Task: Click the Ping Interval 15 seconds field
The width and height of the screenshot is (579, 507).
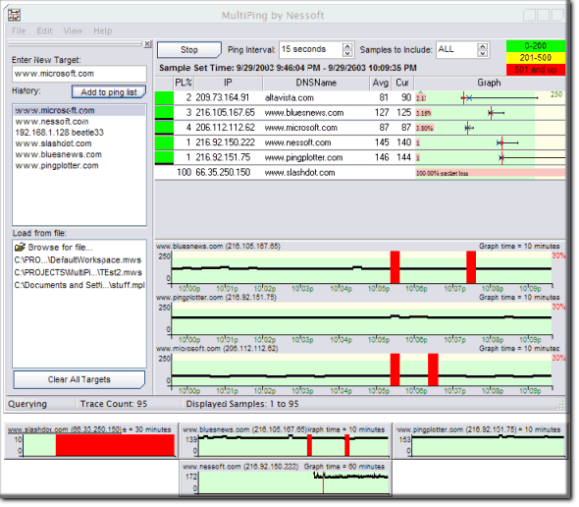Action: [311, 49]
